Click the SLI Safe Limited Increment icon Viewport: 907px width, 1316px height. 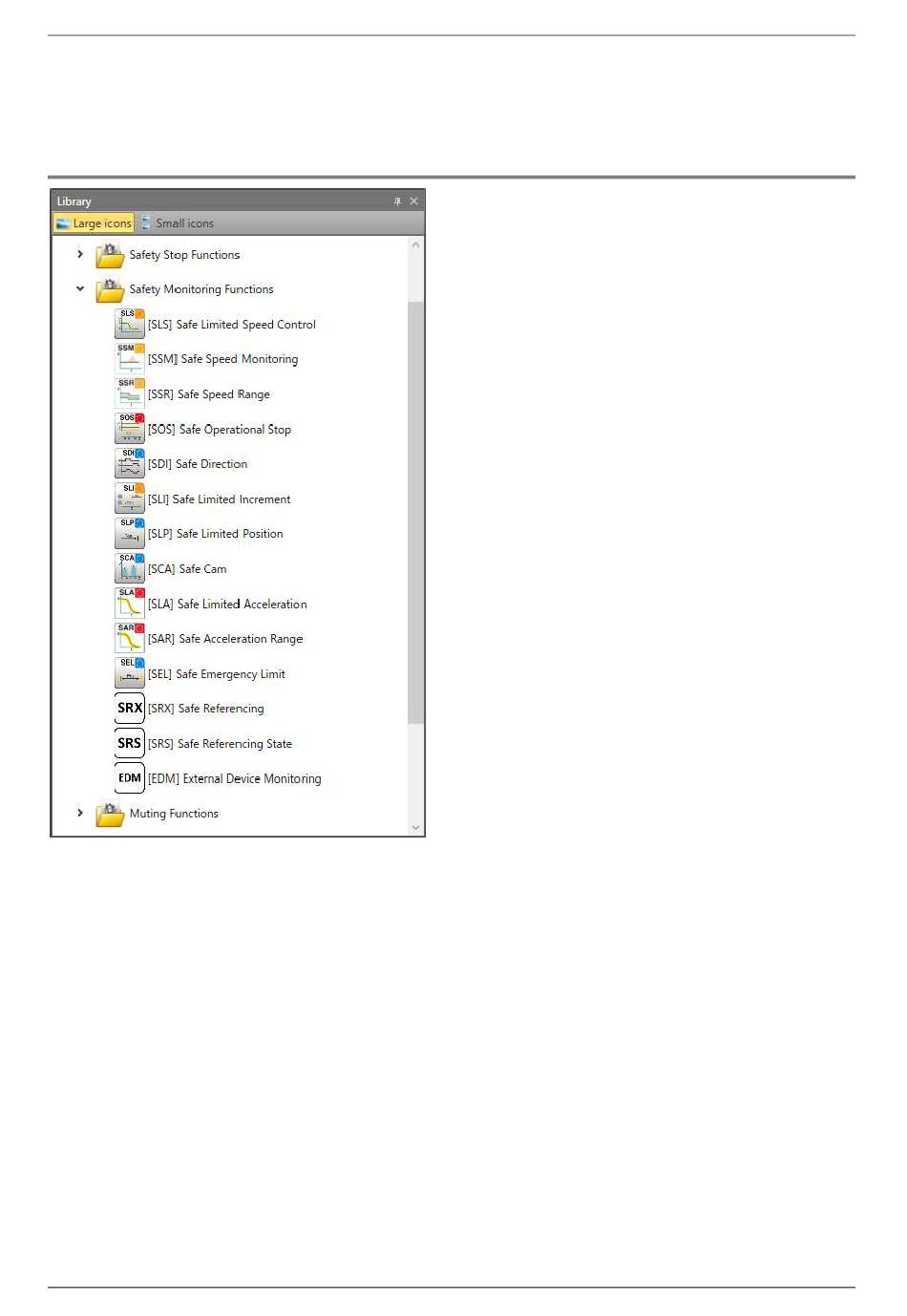(x=129, y=499)
